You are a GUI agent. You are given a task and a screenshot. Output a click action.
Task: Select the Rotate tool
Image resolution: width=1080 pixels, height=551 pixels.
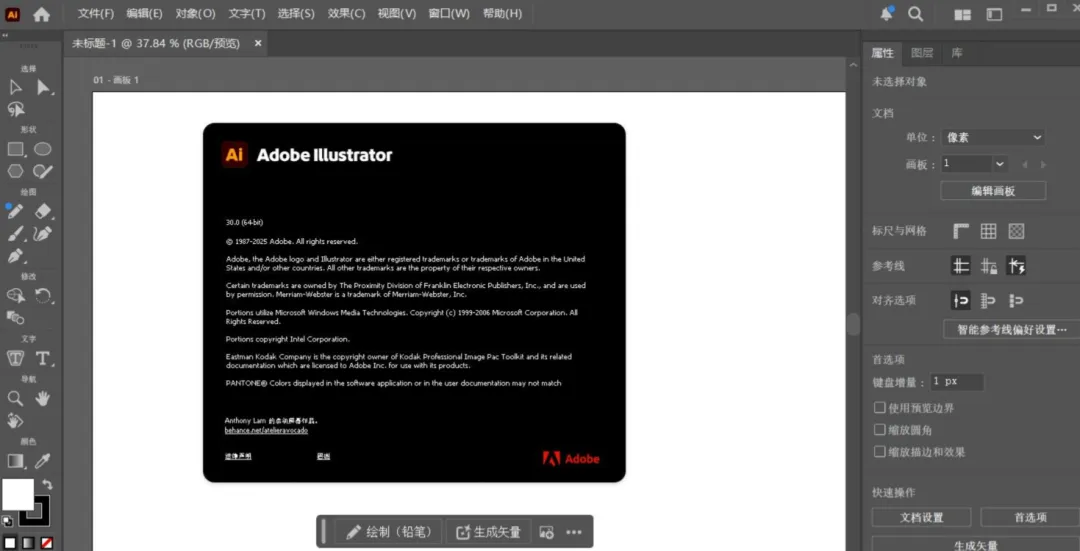click(x=43, y=296)
